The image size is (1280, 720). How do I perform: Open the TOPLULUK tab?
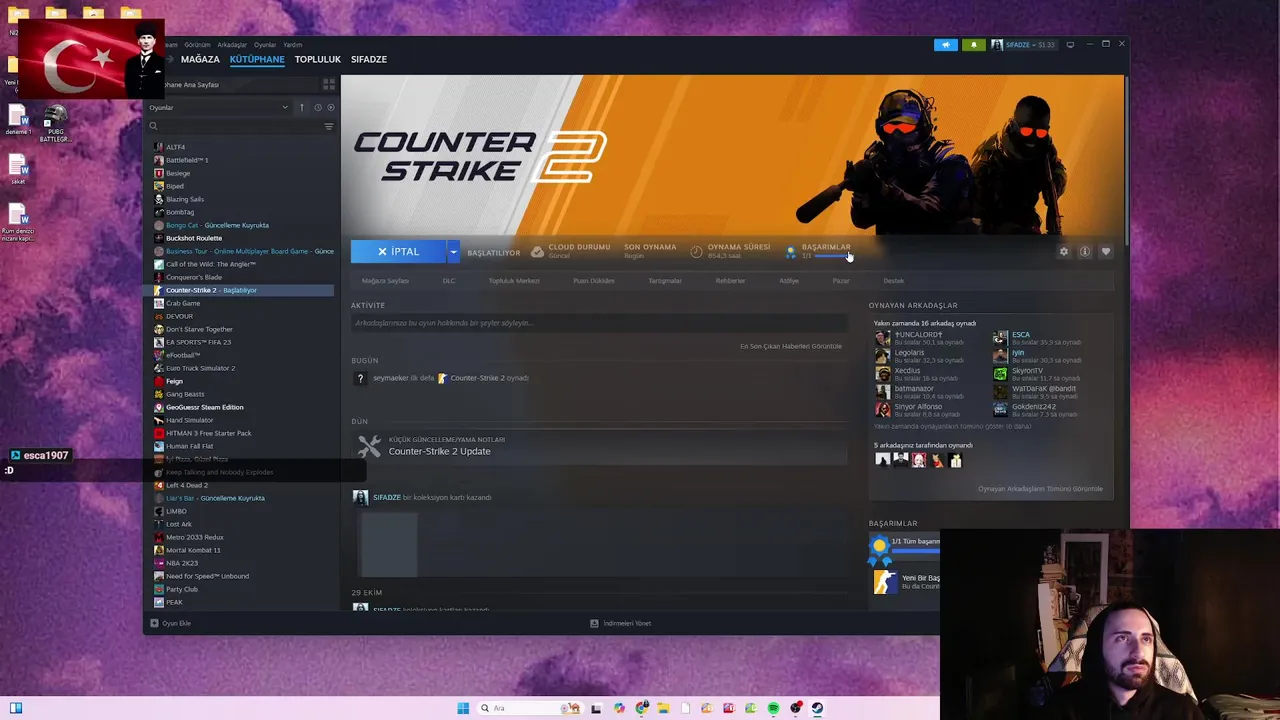click(318, 59)
